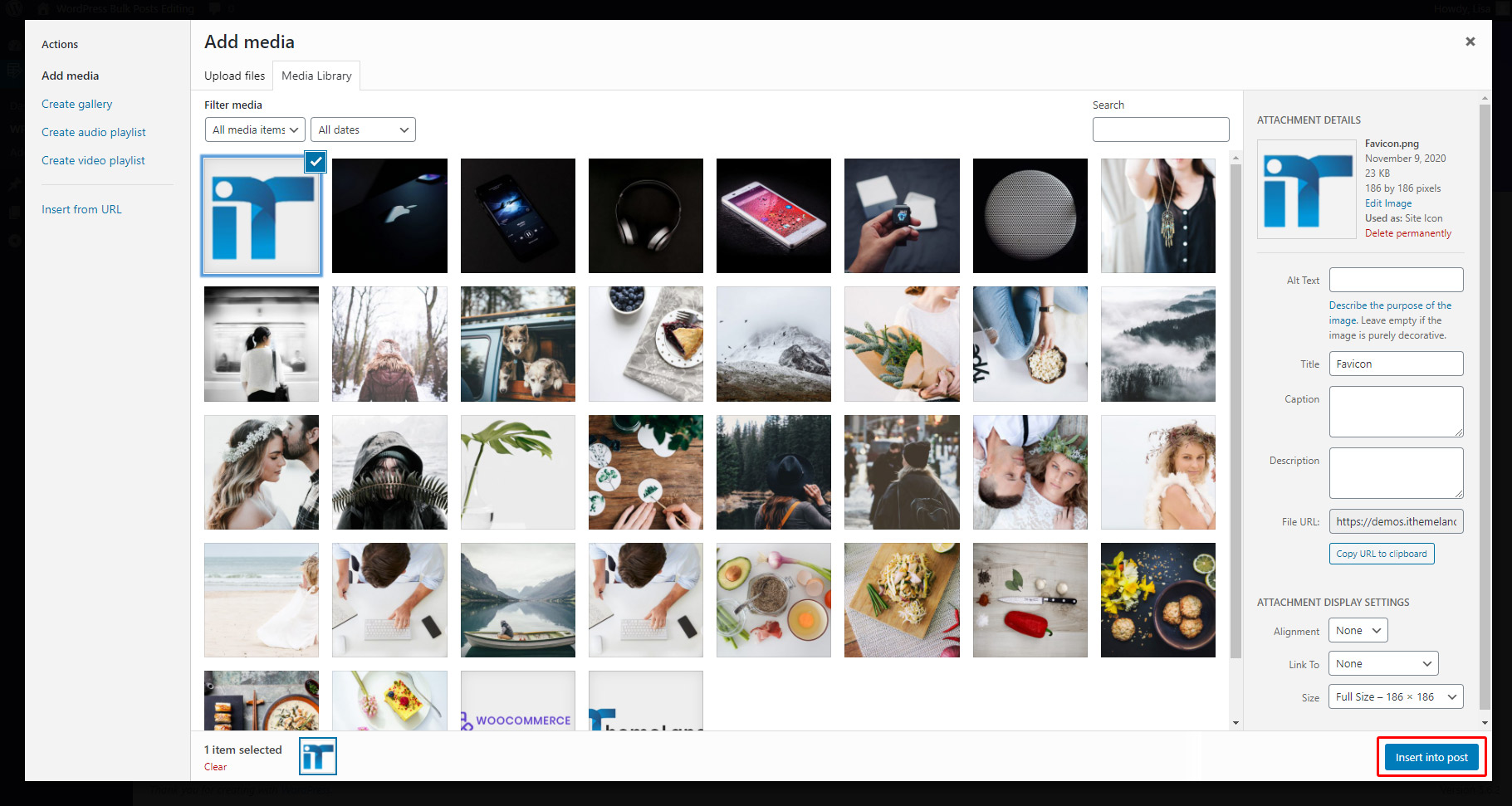Open the All dates filter dropdown

click(363, 130)
